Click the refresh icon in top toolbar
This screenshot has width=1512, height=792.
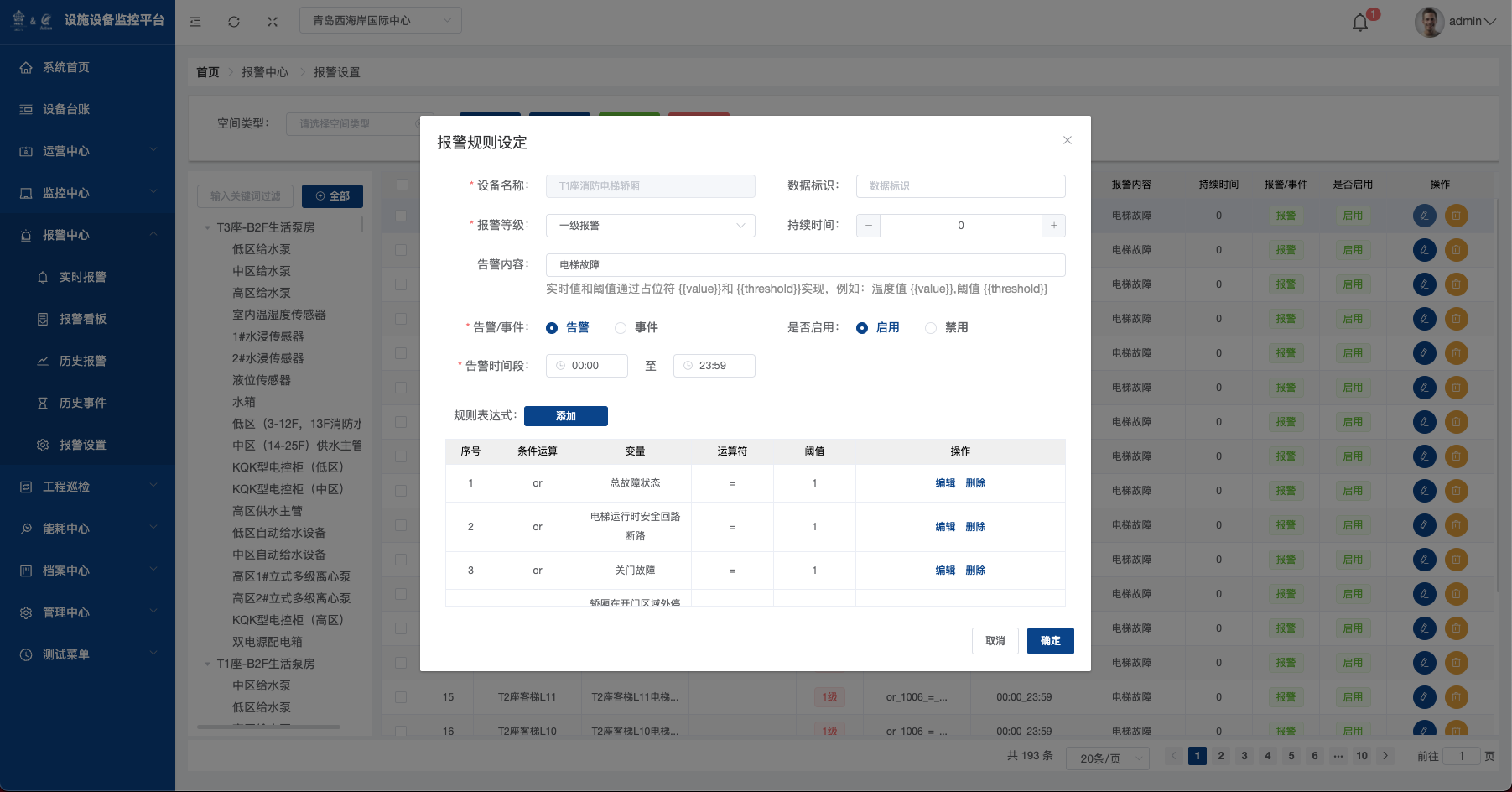(234, 22)
